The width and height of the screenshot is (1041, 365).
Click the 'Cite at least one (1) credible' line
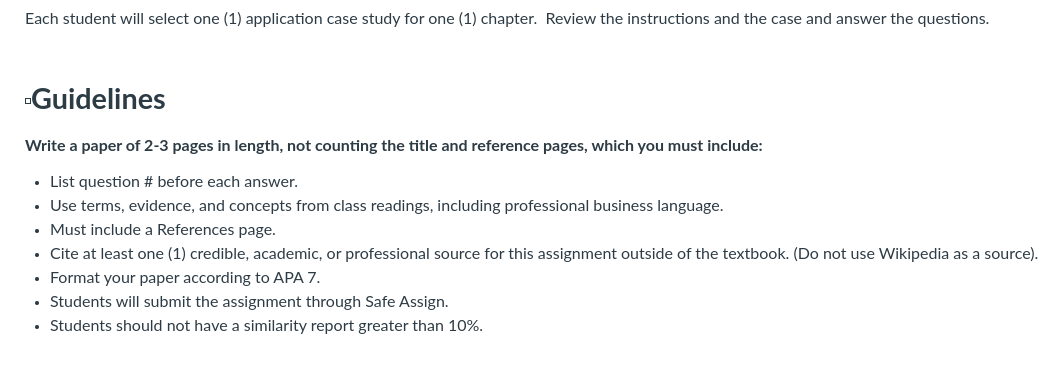(544, 254)
